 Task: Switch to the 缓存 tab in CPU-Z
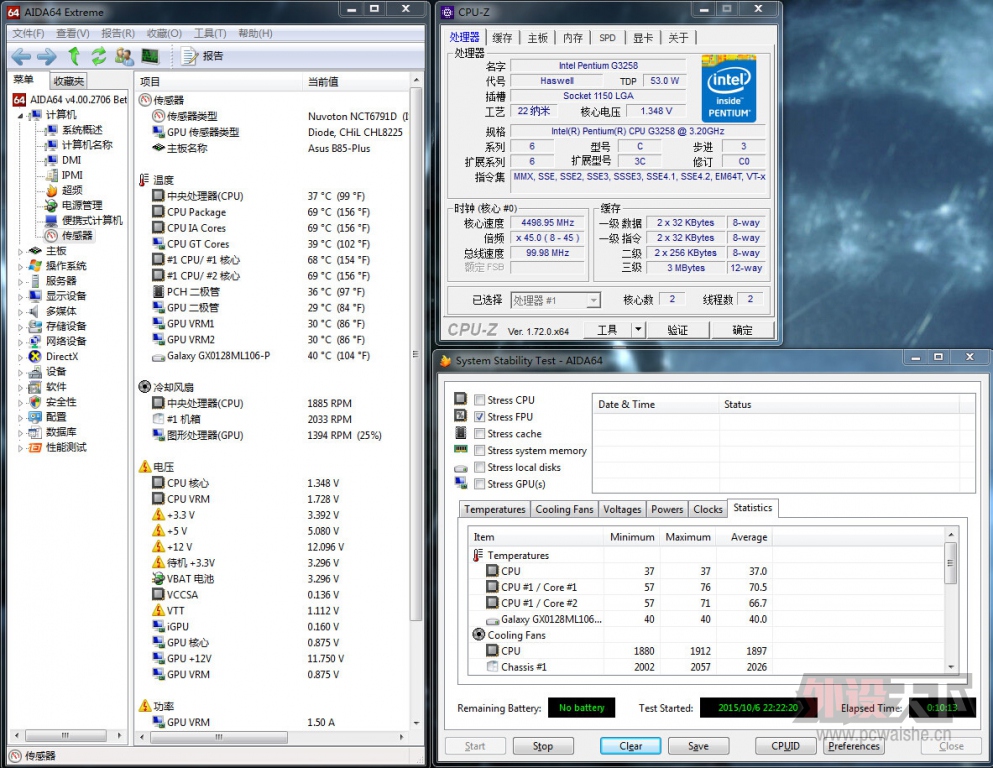[502, 38]
